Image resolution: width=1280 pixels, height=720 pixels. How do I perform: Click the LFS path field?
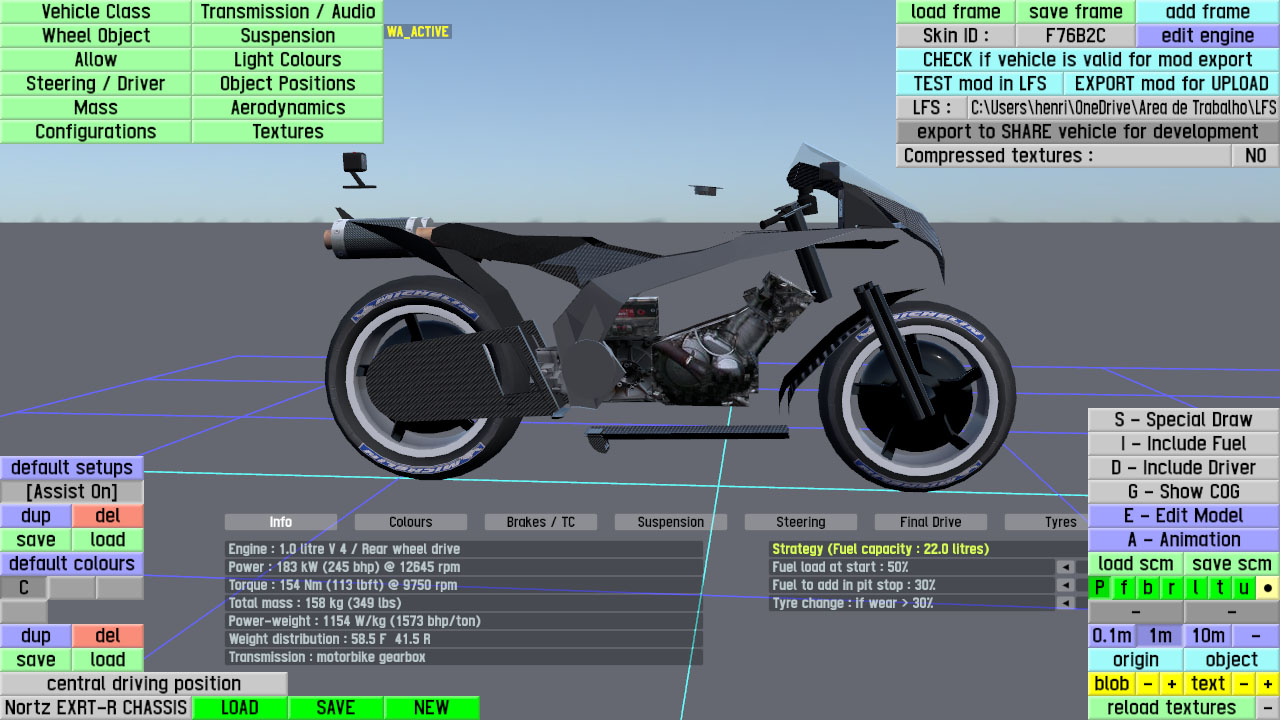[1123, 108]
